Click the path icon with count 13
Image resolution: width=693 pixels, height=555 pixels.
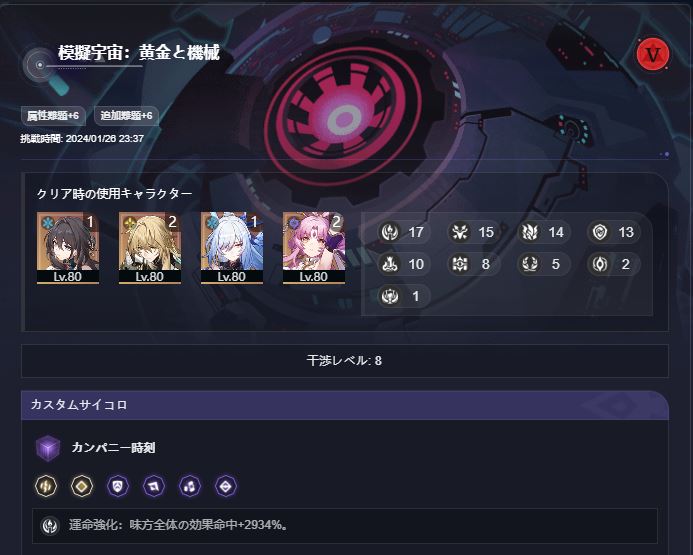pos(600,232)
